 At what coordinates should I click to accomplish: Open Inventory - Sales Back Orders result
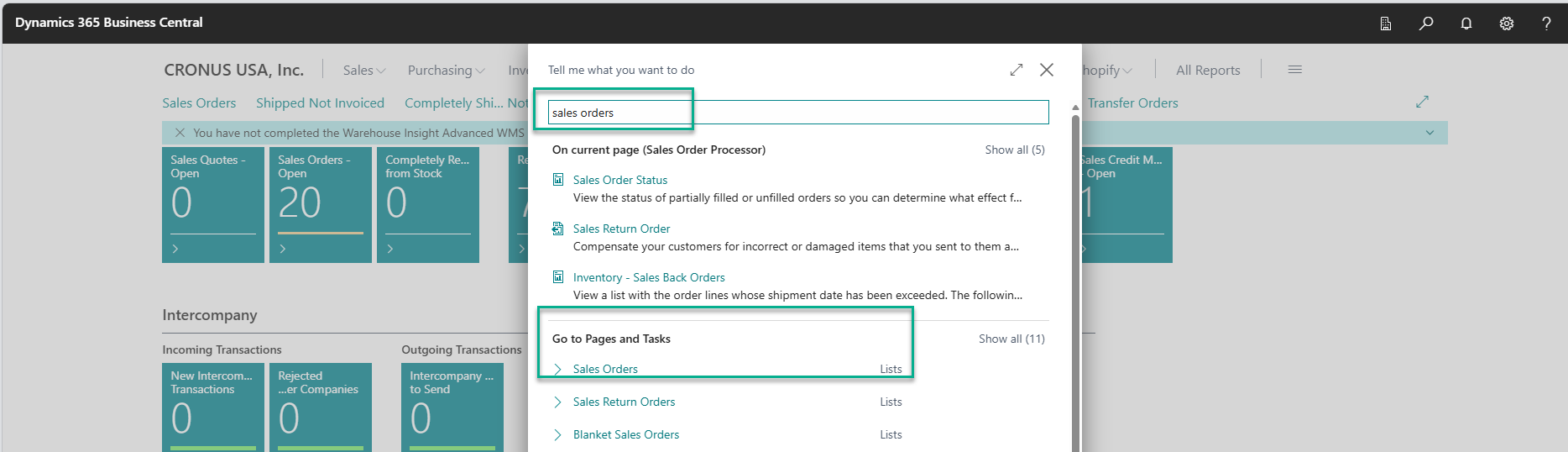coord(649,277)
